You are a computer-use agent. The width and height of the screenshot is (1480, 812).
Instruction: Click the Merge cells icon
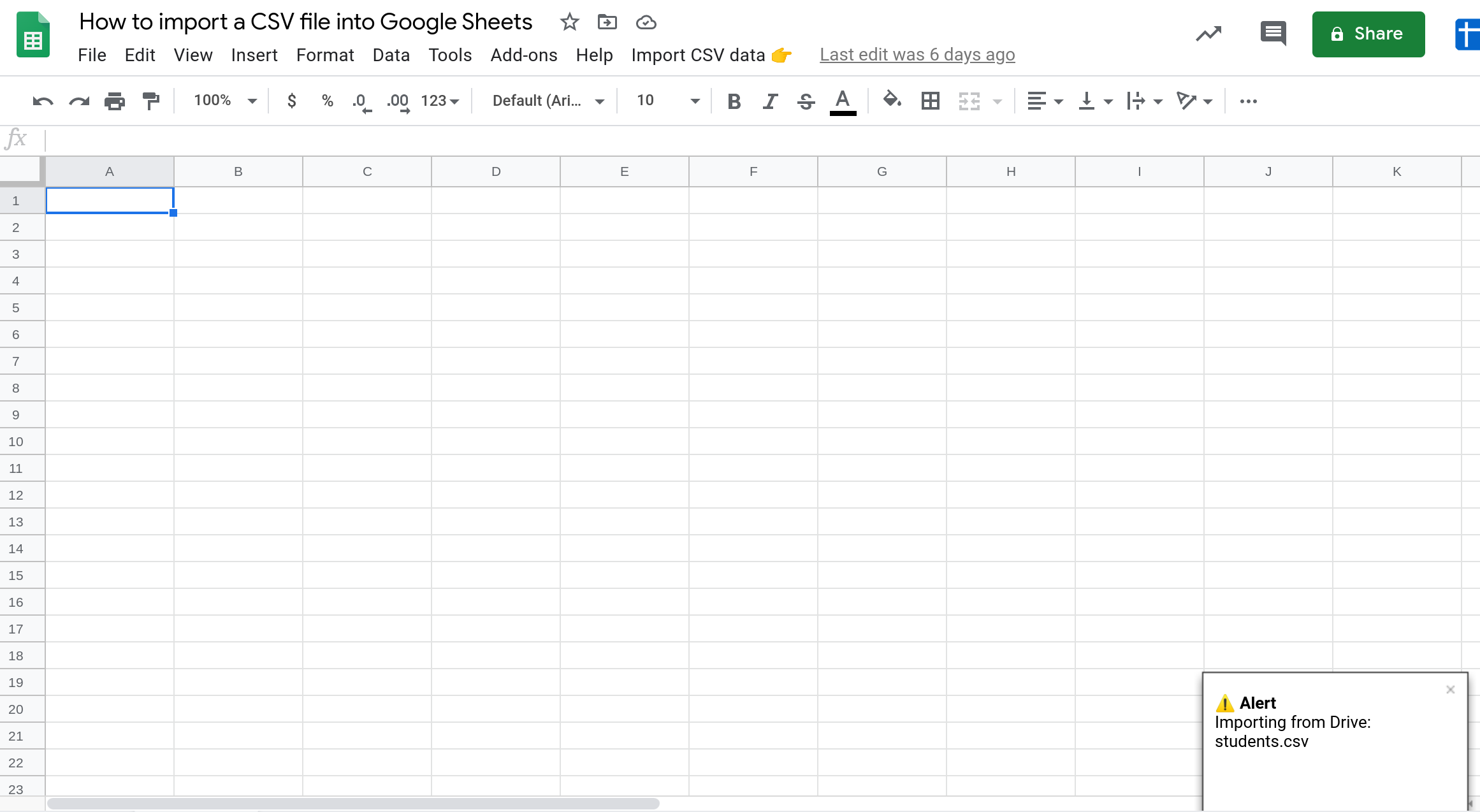[969, 101]
